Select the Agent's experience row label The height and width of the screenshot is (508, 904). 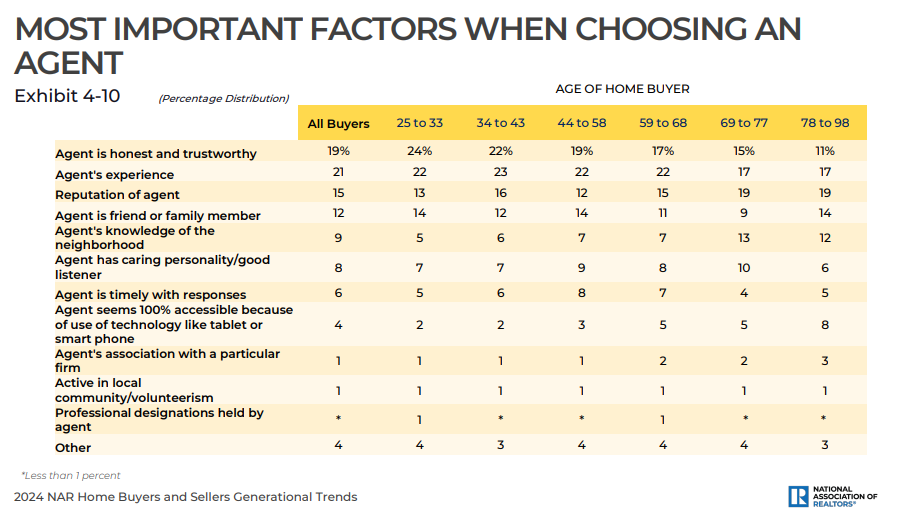pos(114,175)
